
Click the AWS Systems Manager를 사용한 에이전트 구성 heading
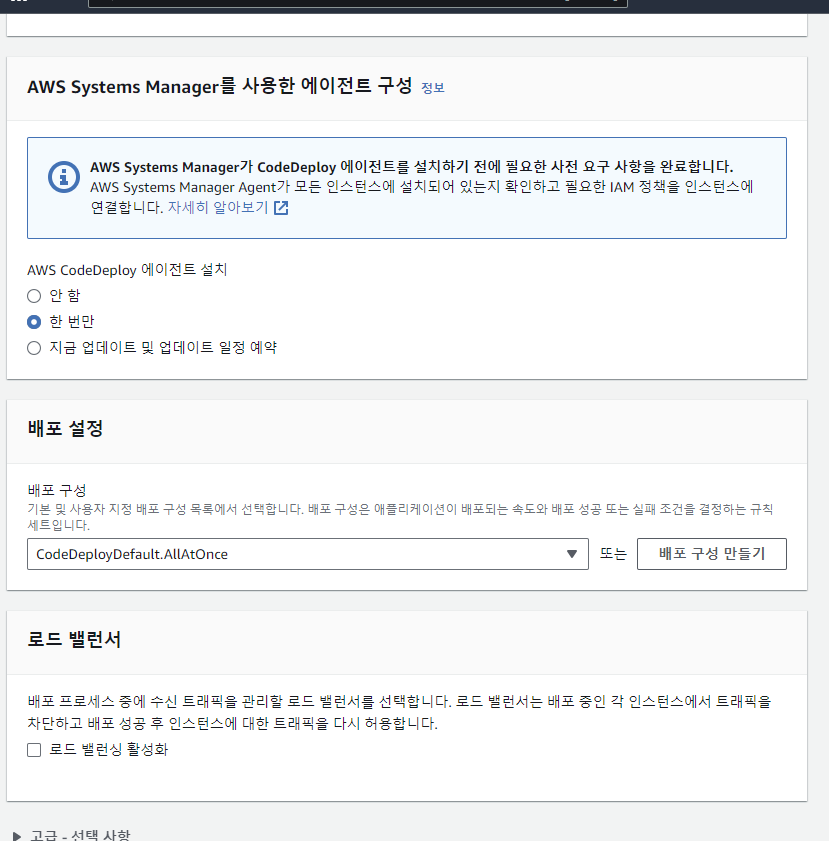coord(220,86)
